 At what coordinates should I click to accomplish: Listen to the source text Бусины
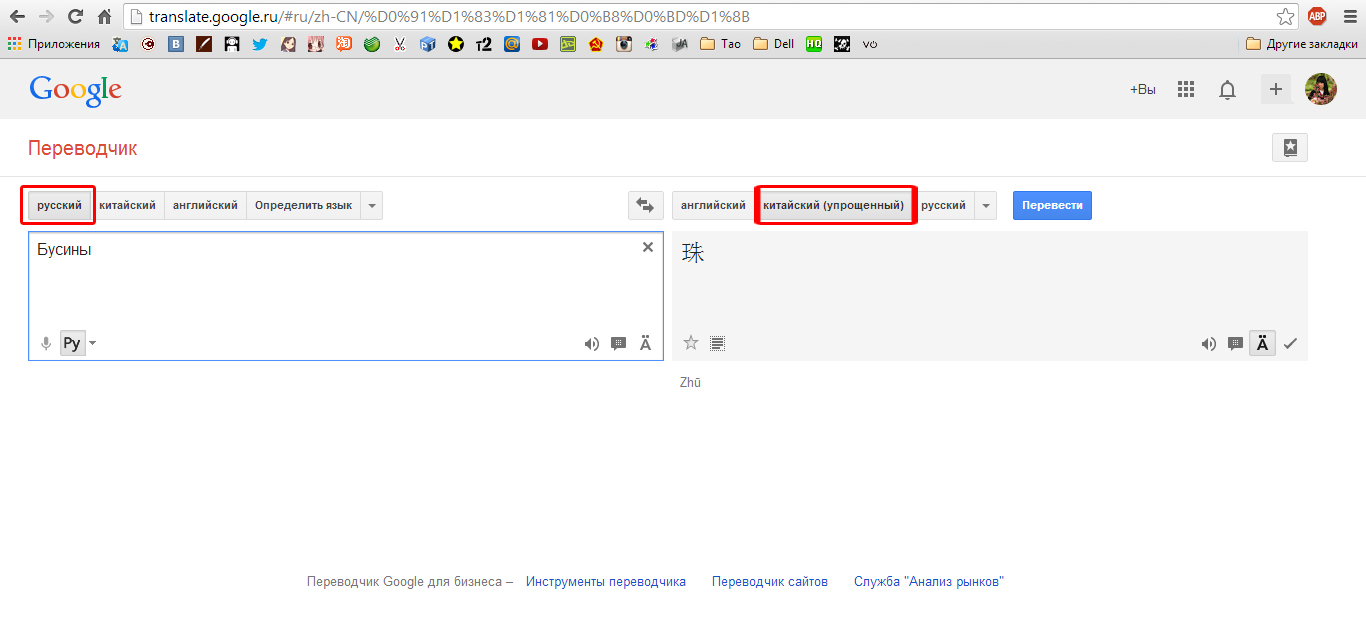click(x=592, y=344)
